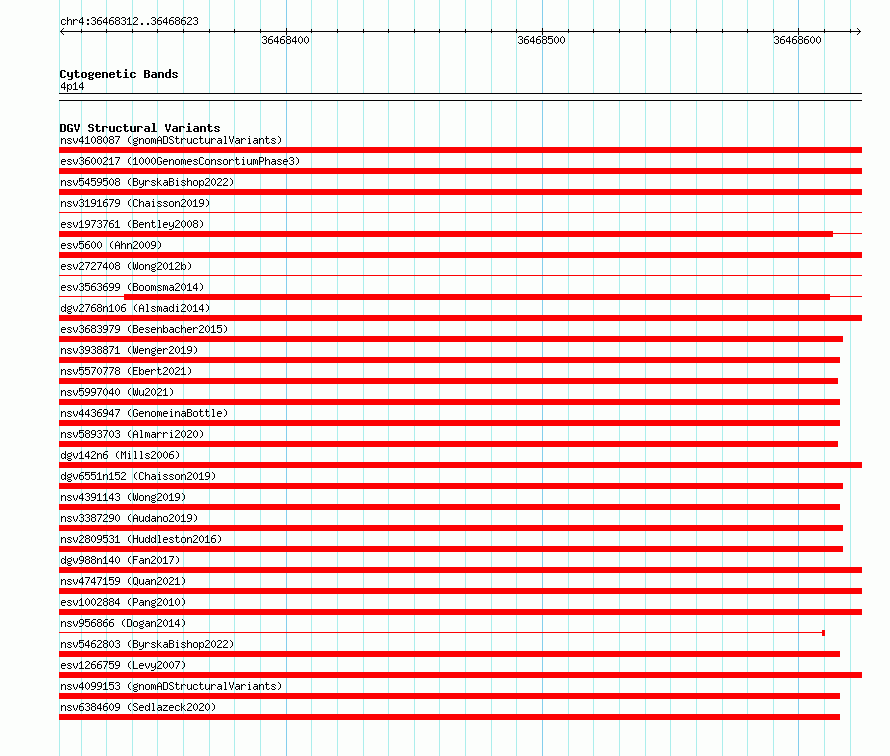Image resolution: width=890 pixels, height=756 pixels.
Task: Click the 36468600 ruler position label
Action: [x=797, y=40]
